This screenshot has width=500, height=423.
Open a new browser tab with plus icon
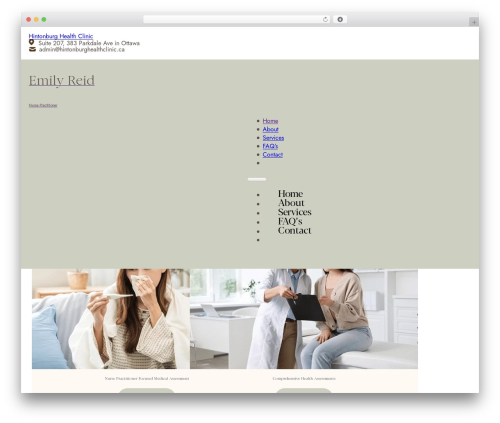(474, 22)
